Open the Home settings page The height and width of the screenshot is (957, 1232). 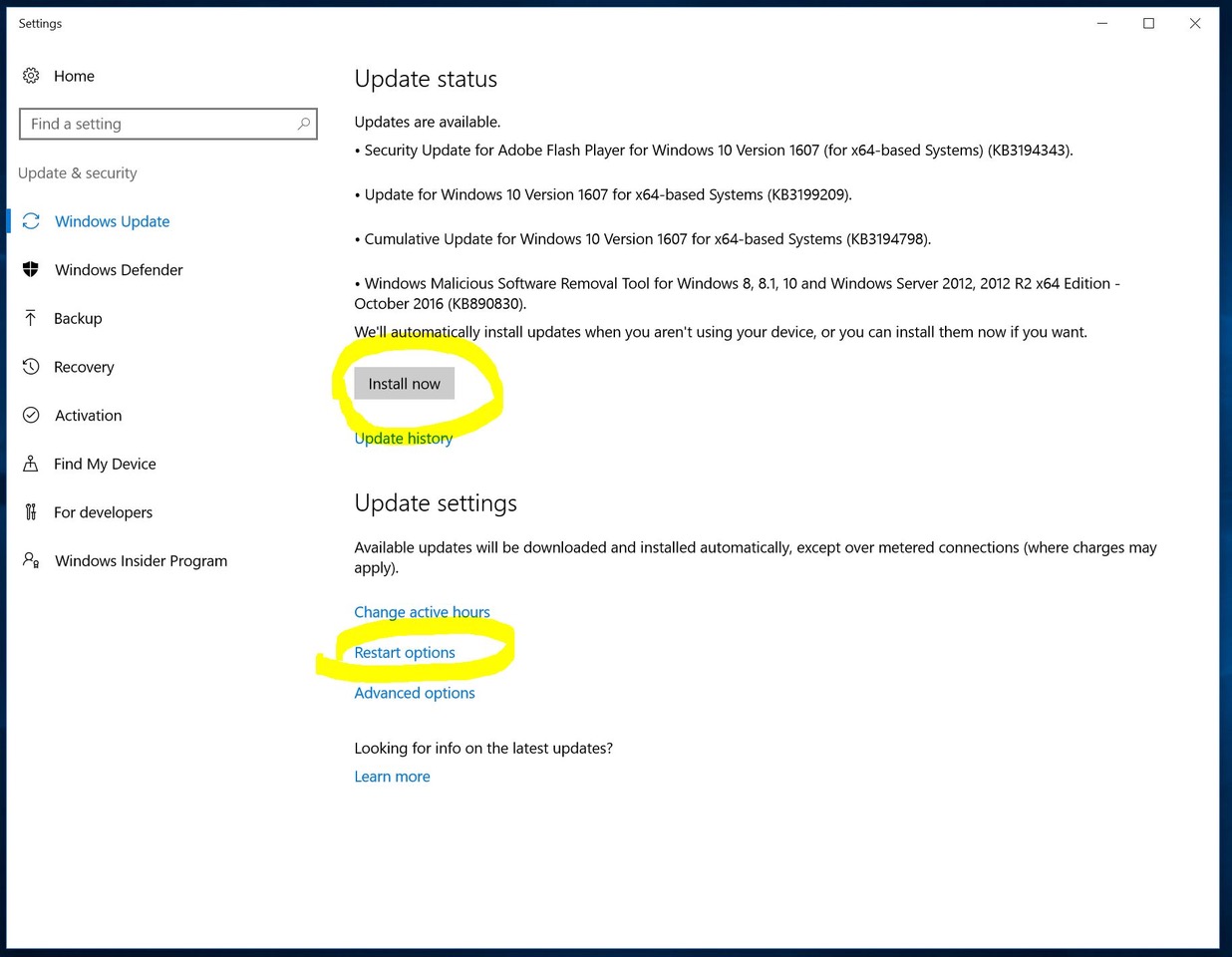pyautogui.click(x=74, y=76)
